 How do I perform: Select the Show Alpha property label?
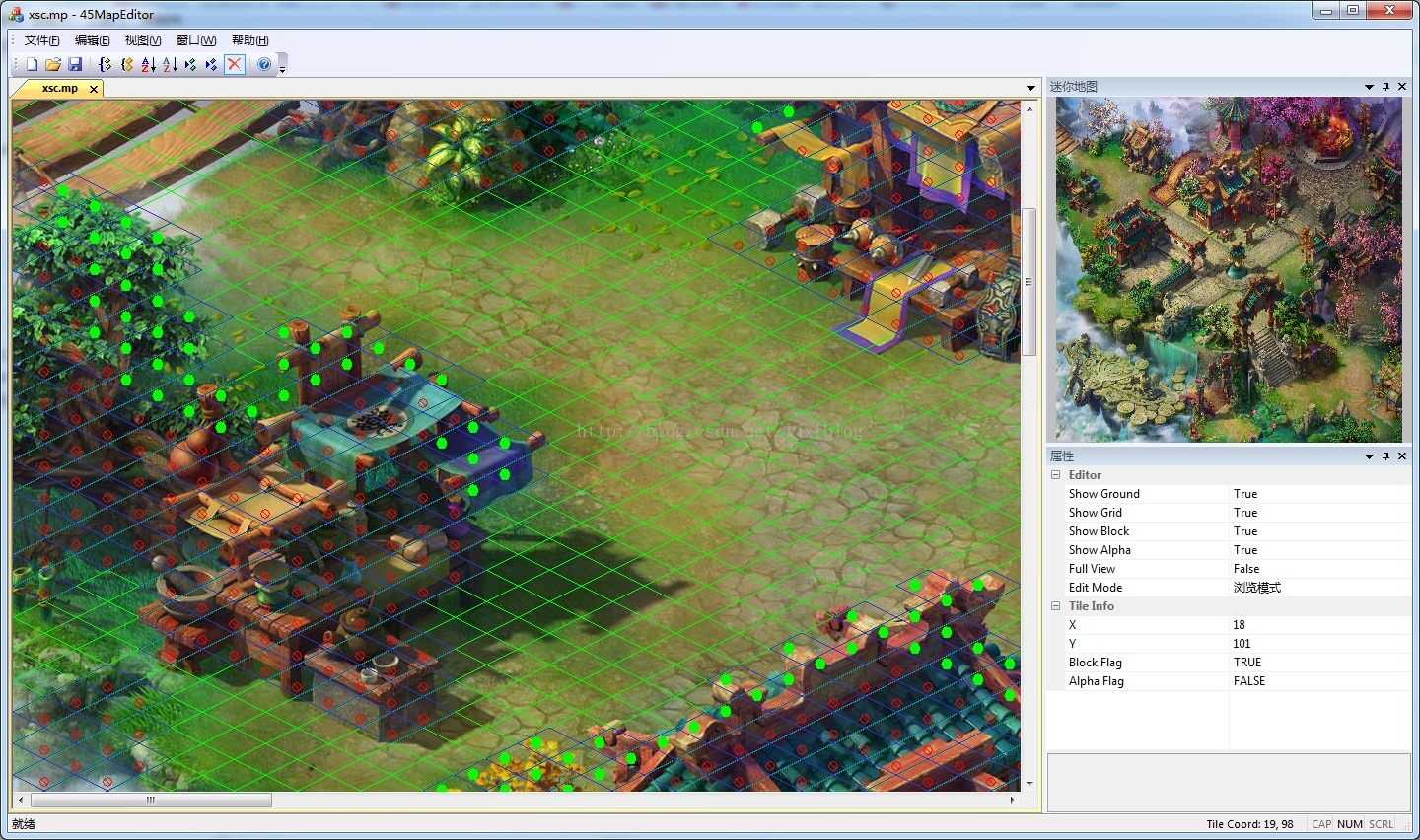coord(1100,550)
